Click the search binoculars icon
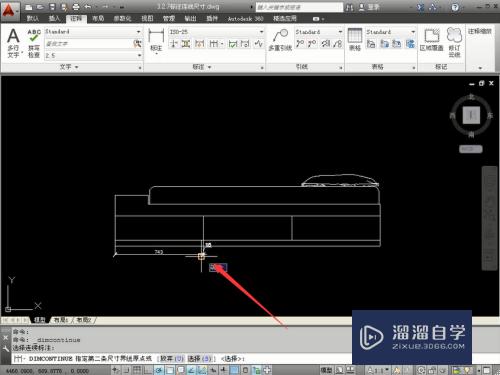 (x=349, y=7)
